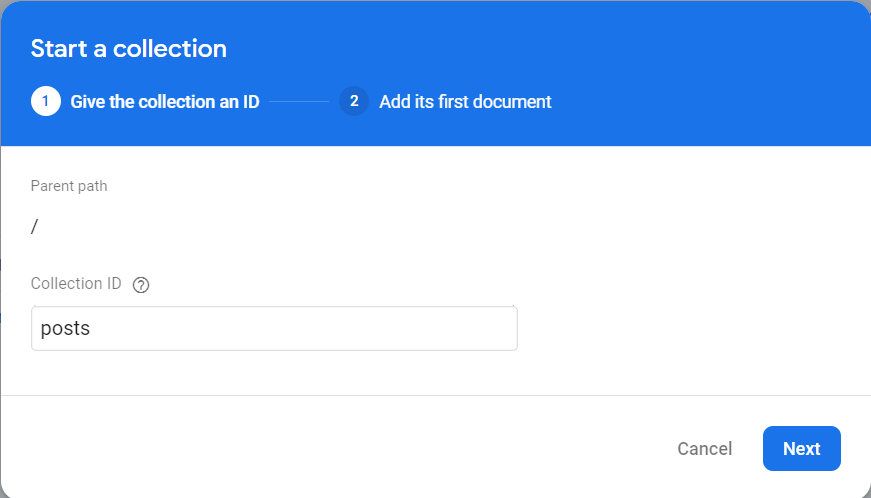Click the 'Start a collection' heading
This screenshot has height=498, width=871.
point(128,49)
